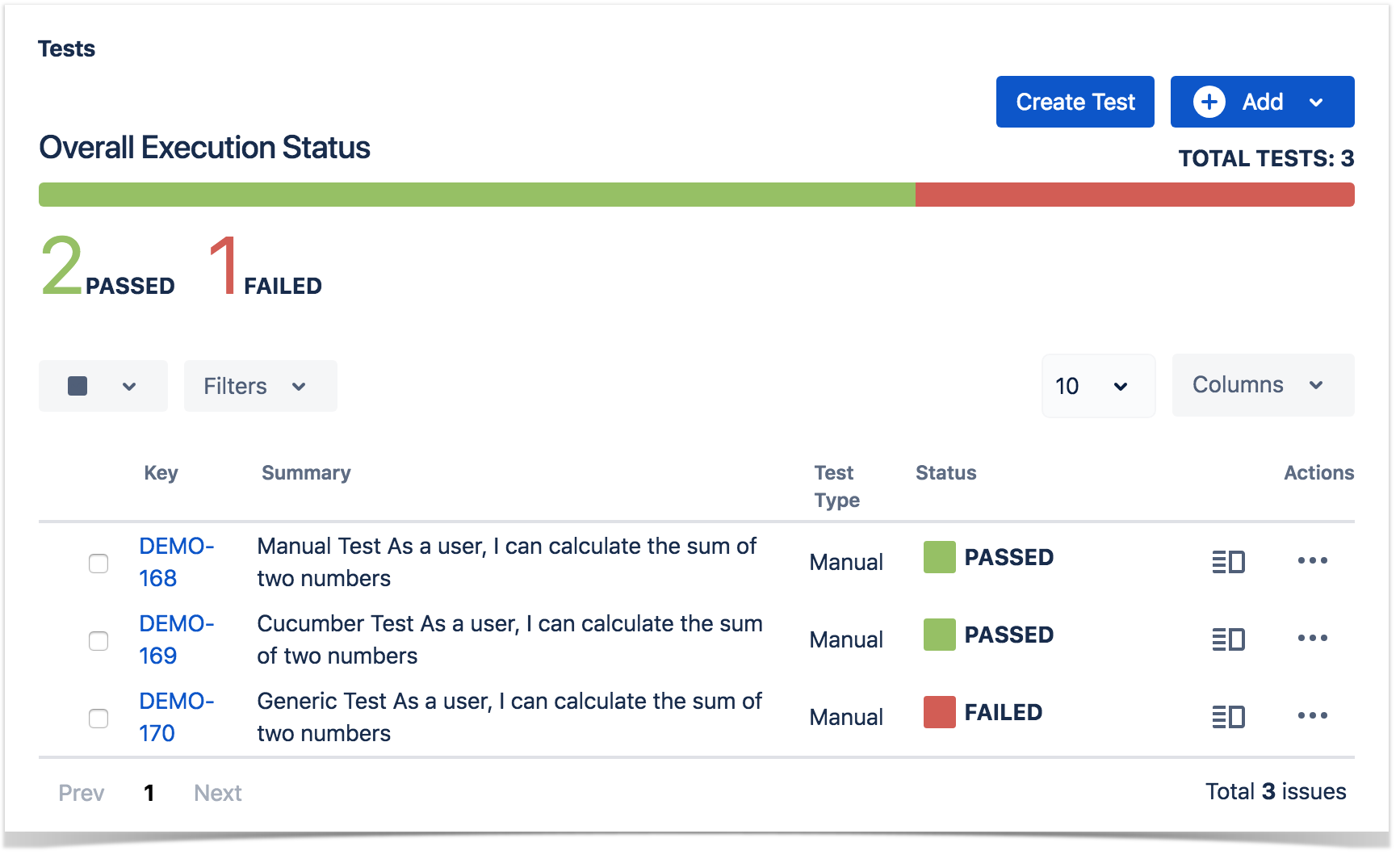Click the PASSED status label of DEMO-168
The image size is (1400, 855).
coord(1009,557)
